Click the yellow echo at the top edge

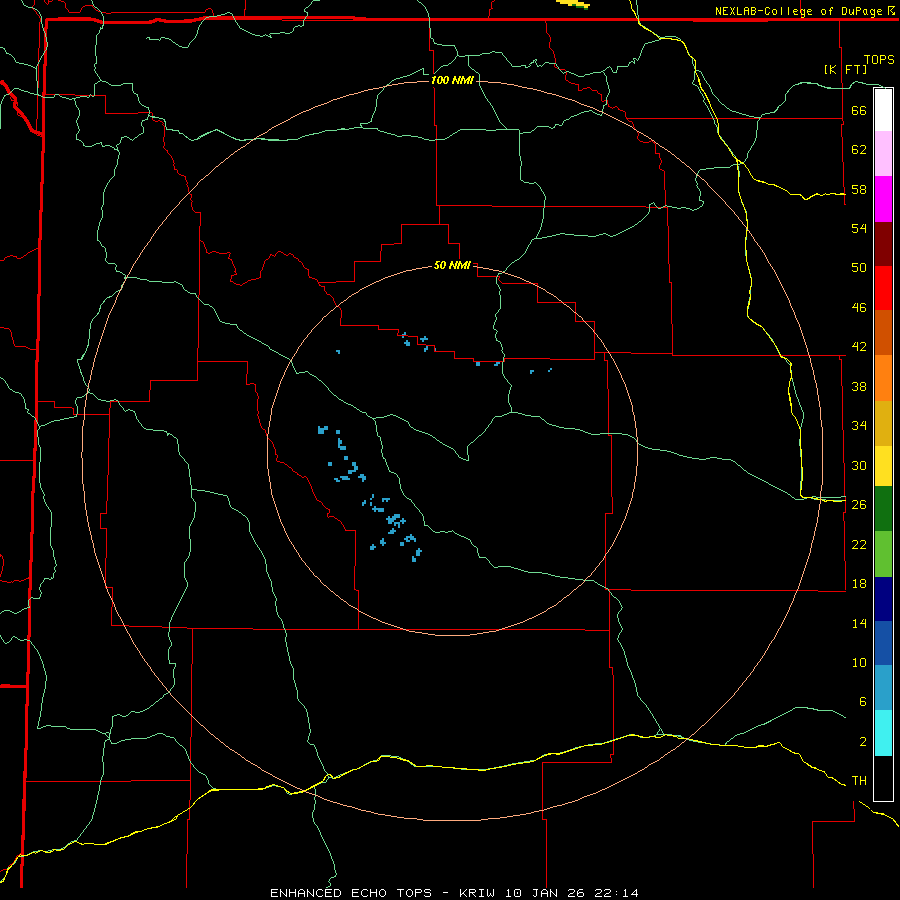[x=573, y=4]
